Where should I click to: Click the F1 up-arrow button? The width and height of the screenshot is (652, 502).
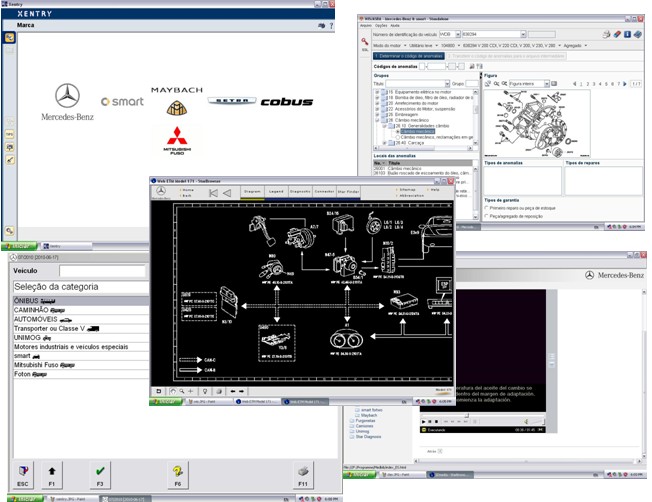click(x=52, y=475)
